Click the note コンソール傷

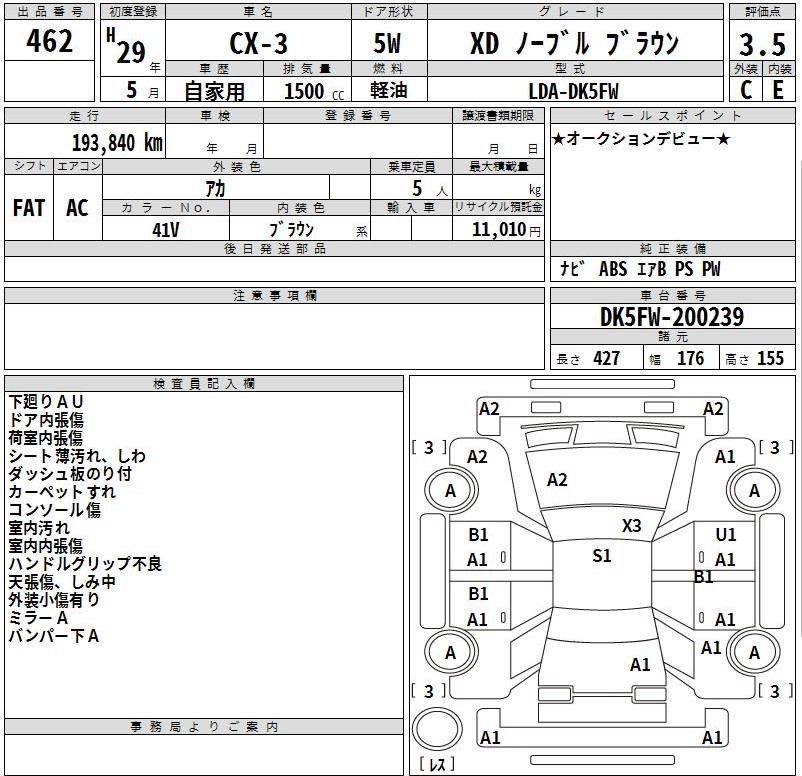55,509
